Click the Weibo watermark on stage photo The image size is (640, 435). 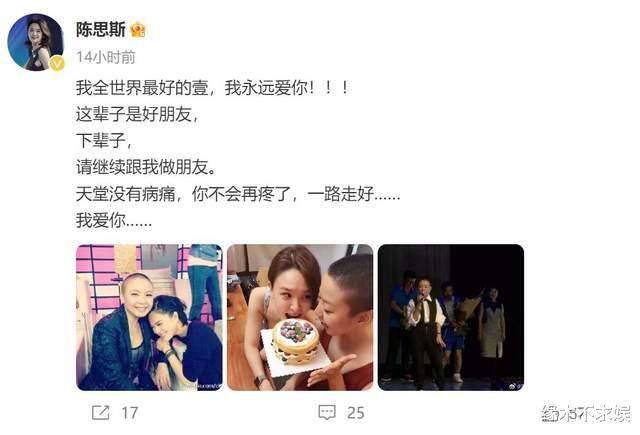point(515,385)
